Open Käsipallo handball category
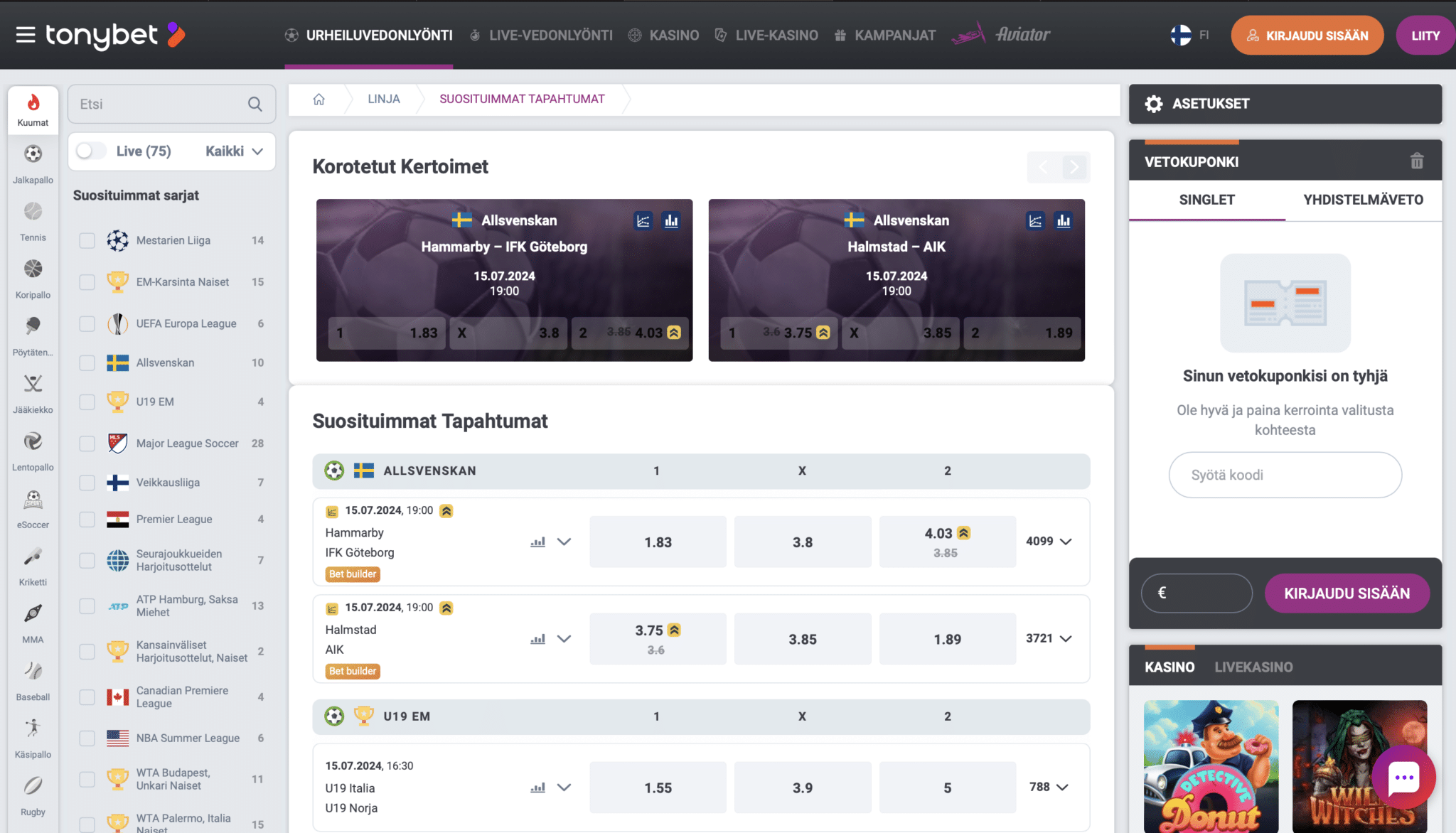This screenshot has width=1456, height=833. pyautogui.click(x=33, y=741)
